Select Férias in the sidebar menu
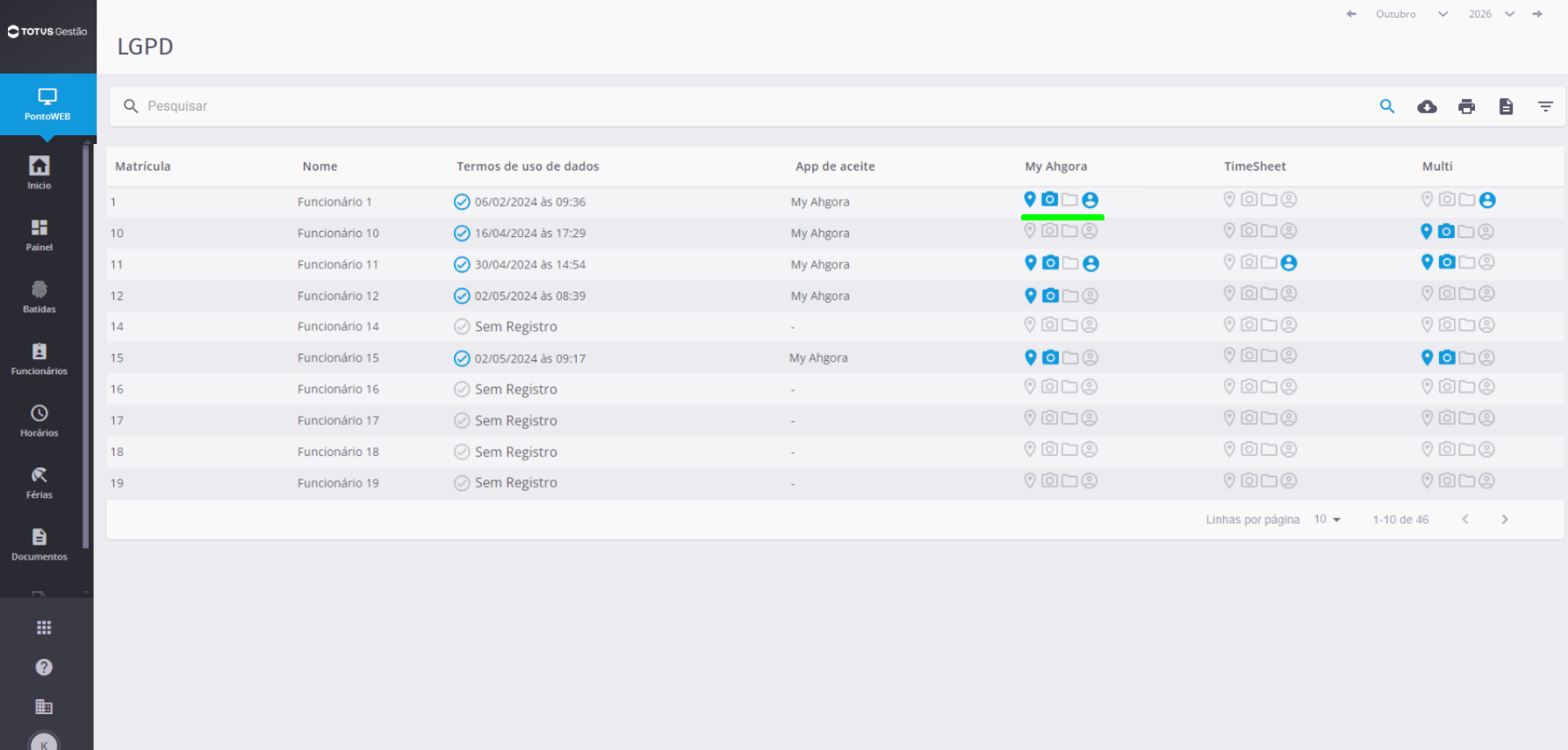Viewport: 1568px width, 750px height. coord(40,483)
